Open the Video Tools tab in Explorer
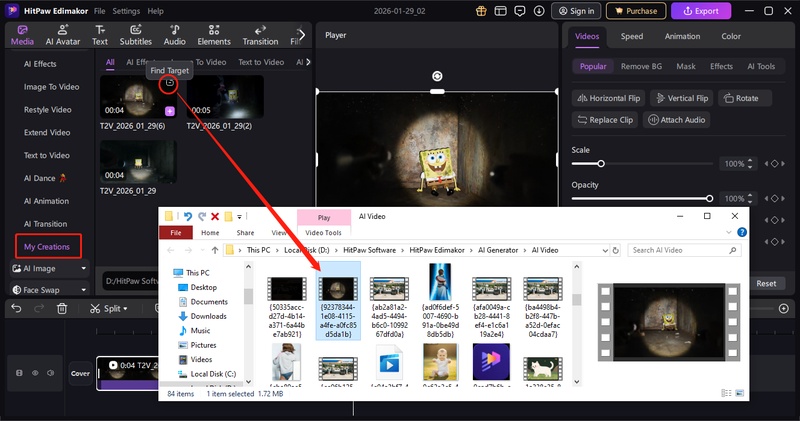 [323, 233]
